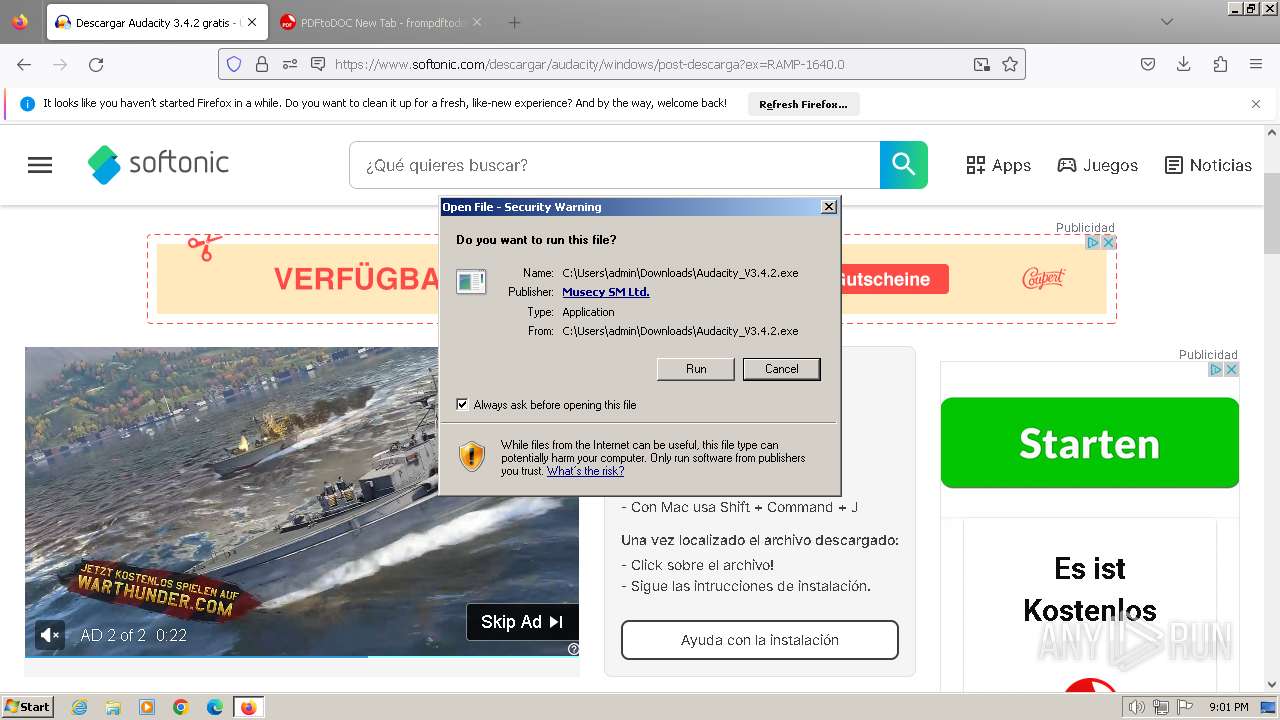Image resolution: width=1280 pixels, height=720 pixels.
Task: Click the reader permissions icon in address bar
Action: 290,64
